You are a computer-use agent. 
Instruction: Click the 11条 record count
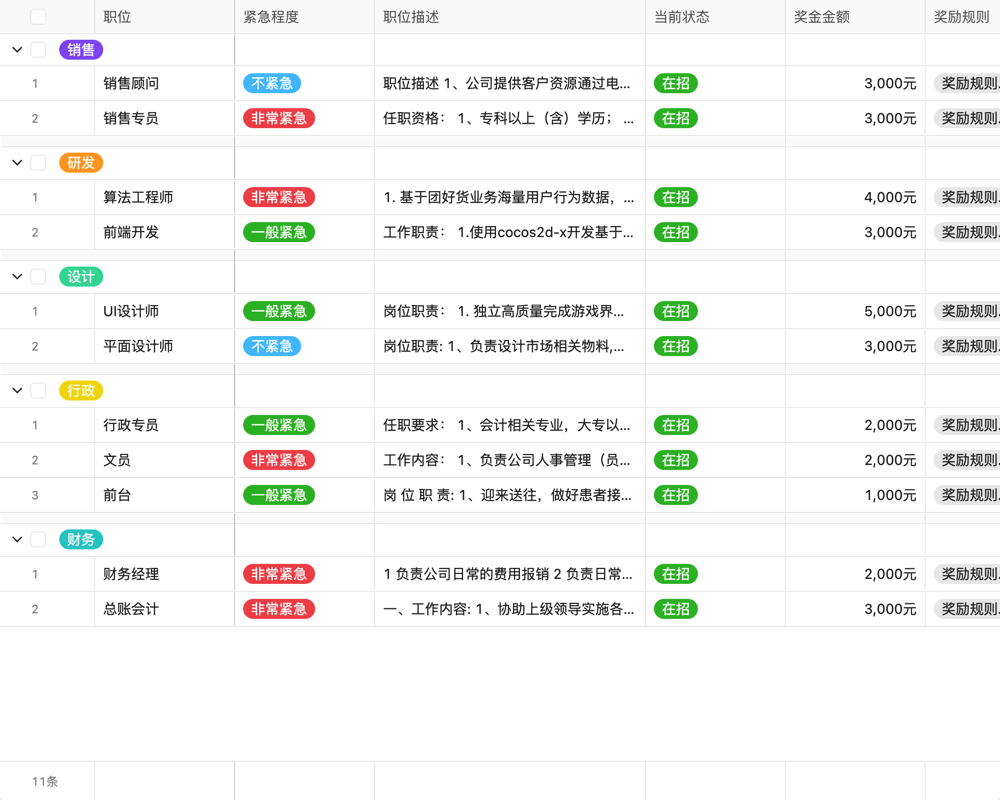pyautogui.click(x=47, y=780)
